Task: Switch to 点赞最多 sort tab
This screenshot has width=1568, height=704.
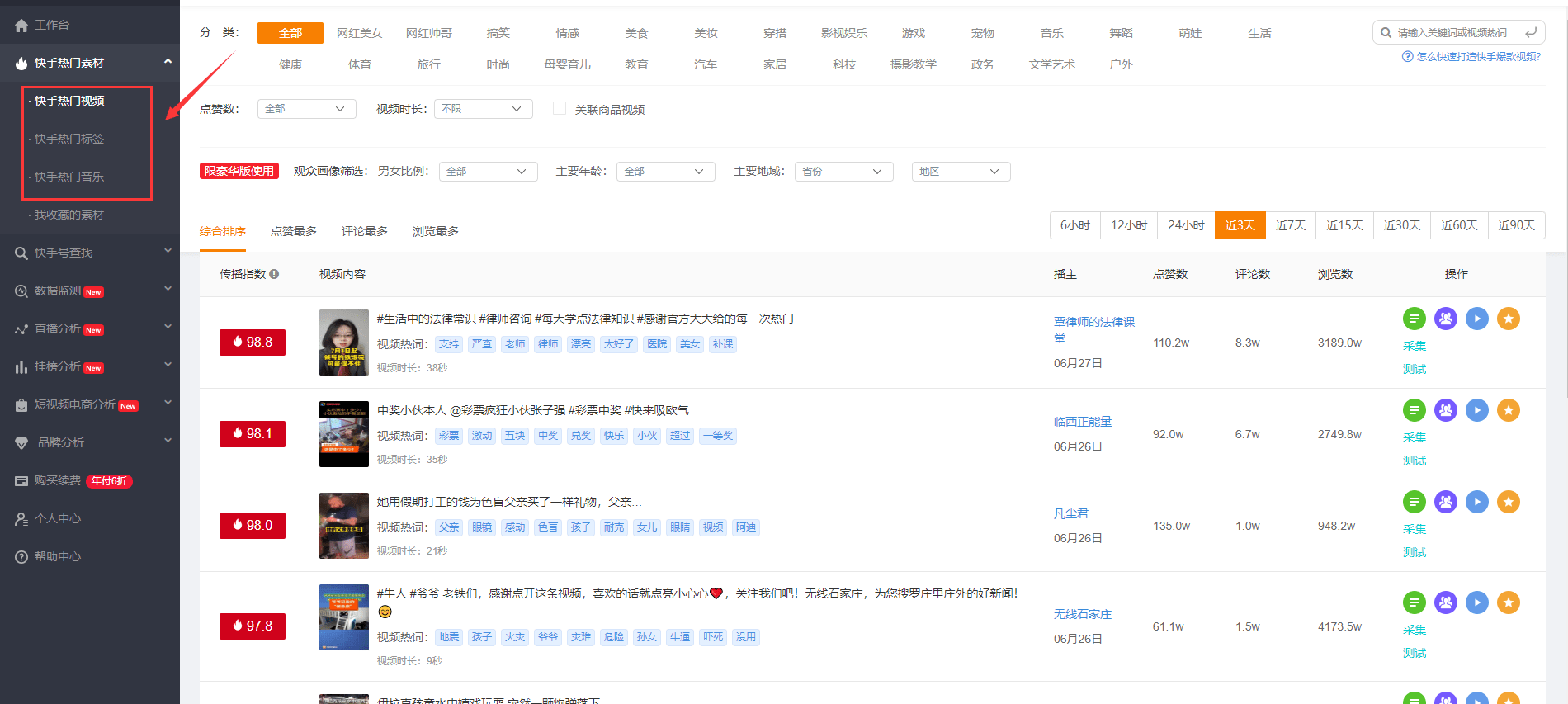Action: 294,231
